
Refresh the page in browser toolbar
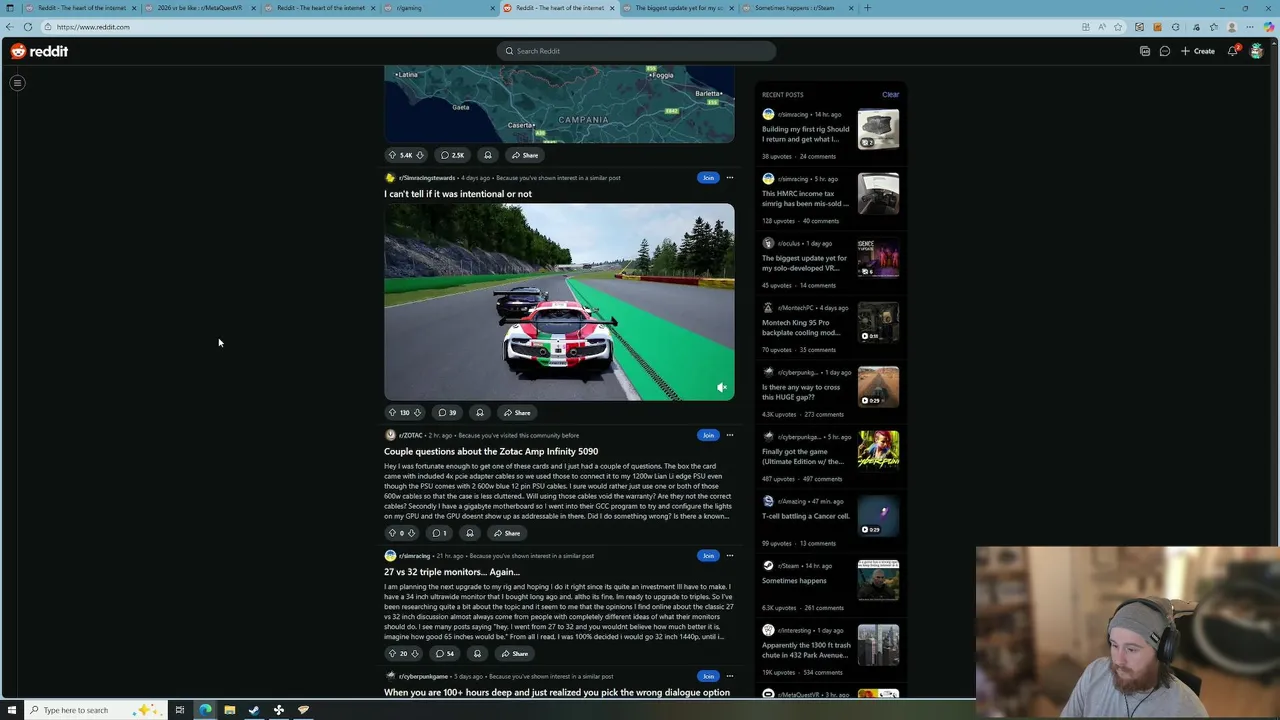click(x=28, y=27)
